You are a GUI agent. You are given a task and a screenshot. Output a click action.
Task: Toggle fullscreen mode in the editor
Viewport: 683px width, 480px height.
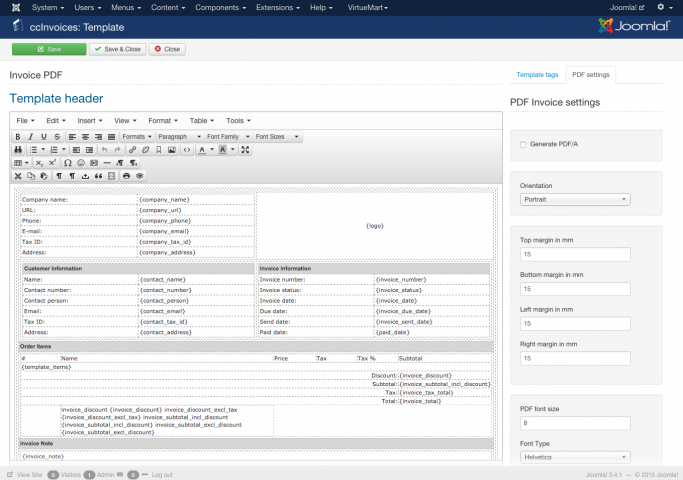[x=245, y=149]
